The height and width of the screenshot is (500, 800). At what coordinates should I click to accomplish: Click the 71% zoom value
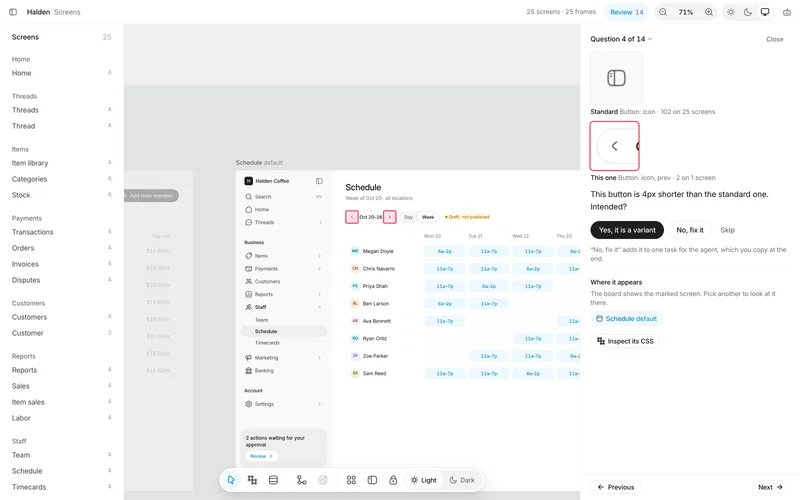click(x=686, y=12)
